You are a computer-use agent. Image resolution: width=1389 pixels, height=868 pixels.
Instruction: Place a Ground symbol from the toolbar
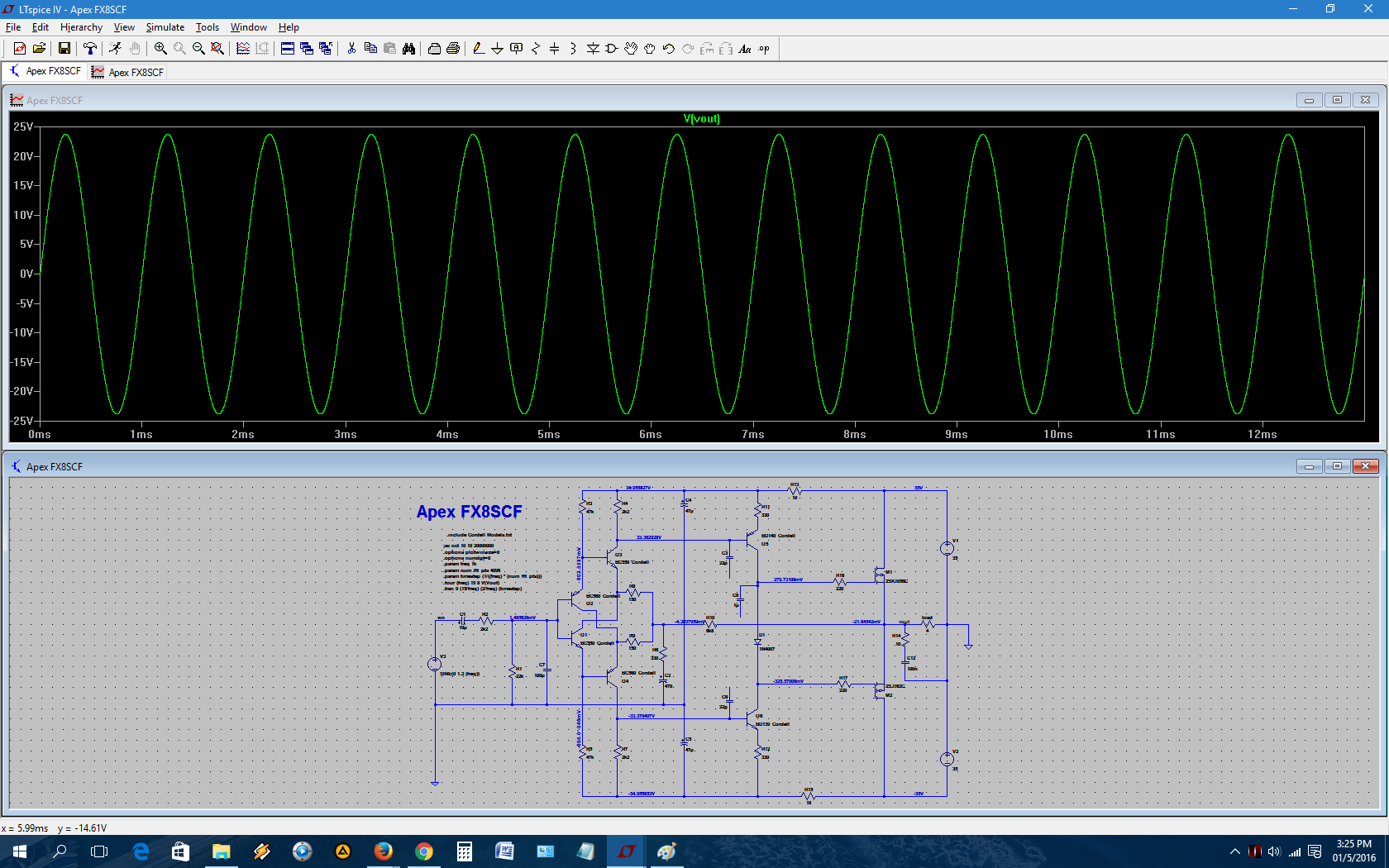(498, 49)
